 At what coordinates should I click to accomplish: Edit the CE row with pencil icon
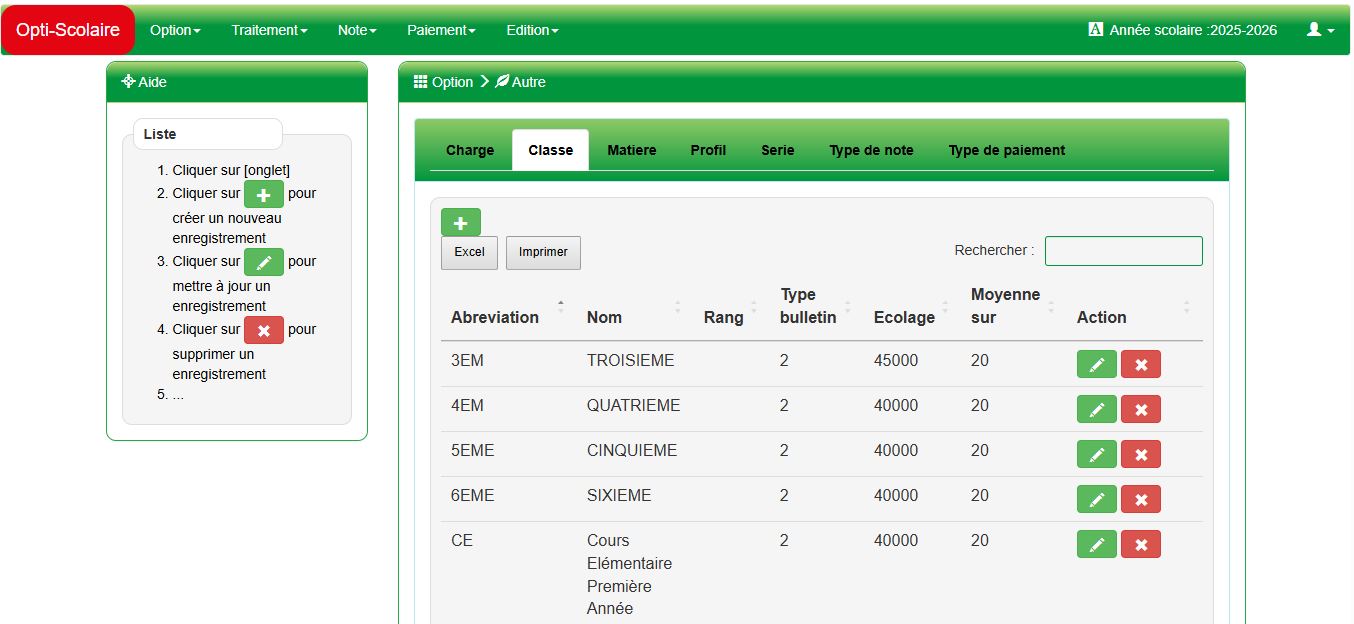click(1097, 544)
